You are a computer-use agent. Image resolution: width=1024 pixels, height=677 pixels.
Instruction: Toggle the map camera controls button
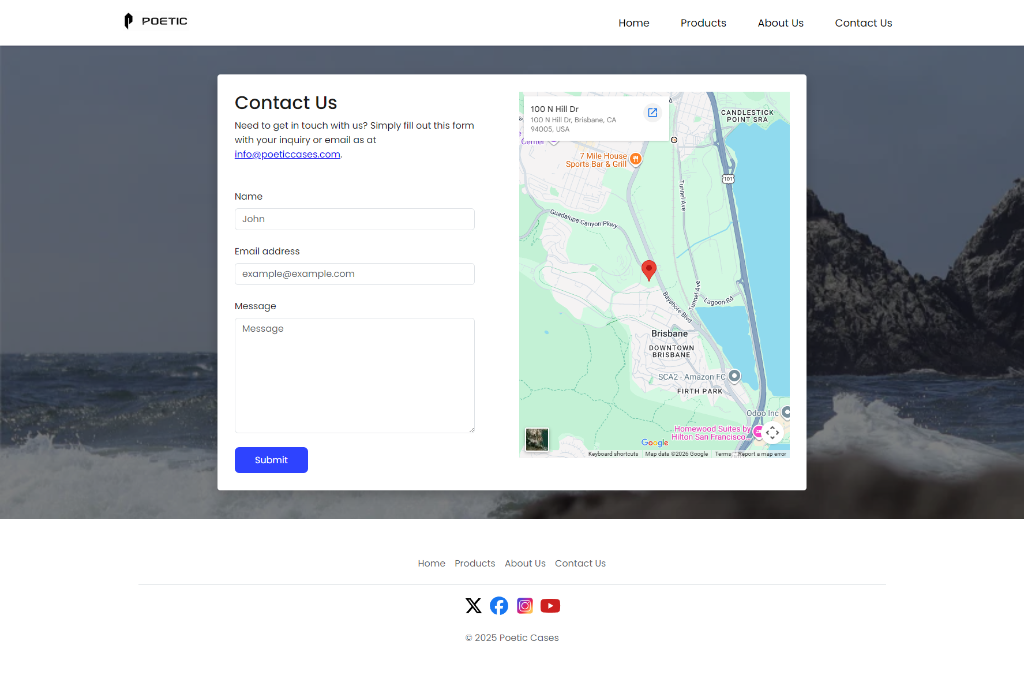tap(773, 433)
